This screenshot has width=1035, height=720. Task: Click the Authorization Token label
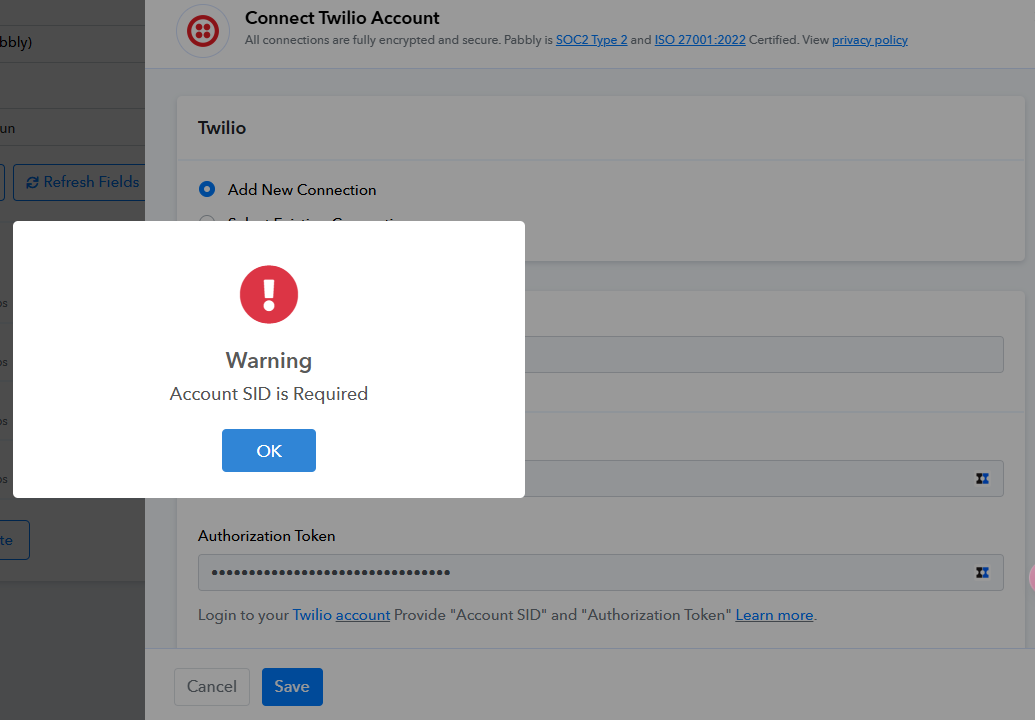(x=267, y=536)
